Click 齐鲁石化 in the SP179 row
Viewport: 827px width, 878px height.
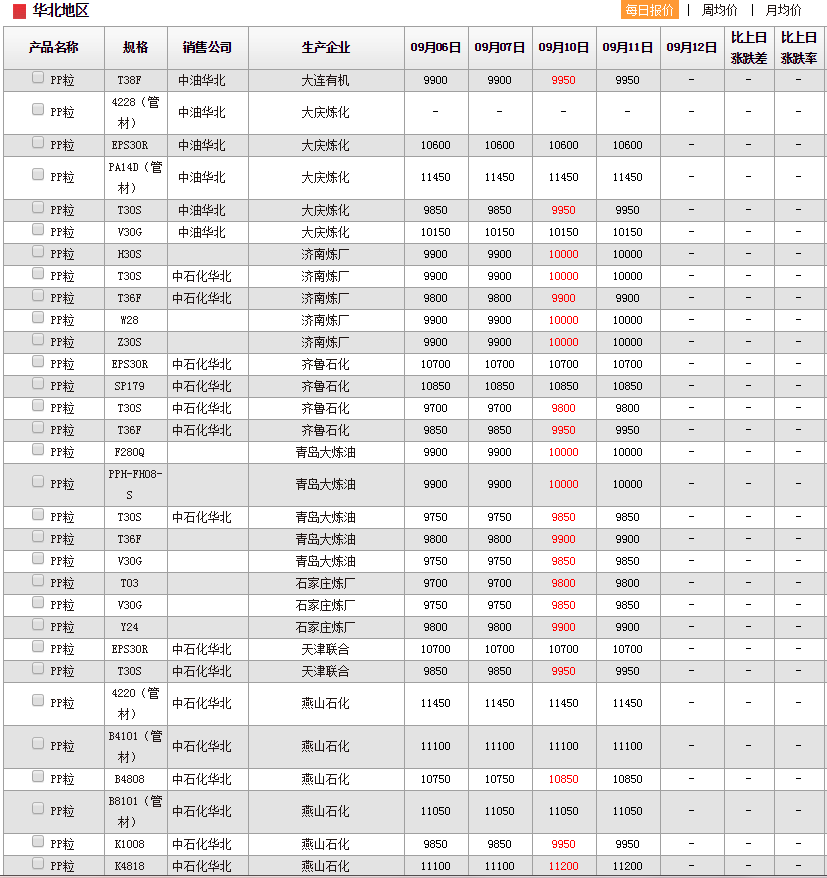click(325, 386)
